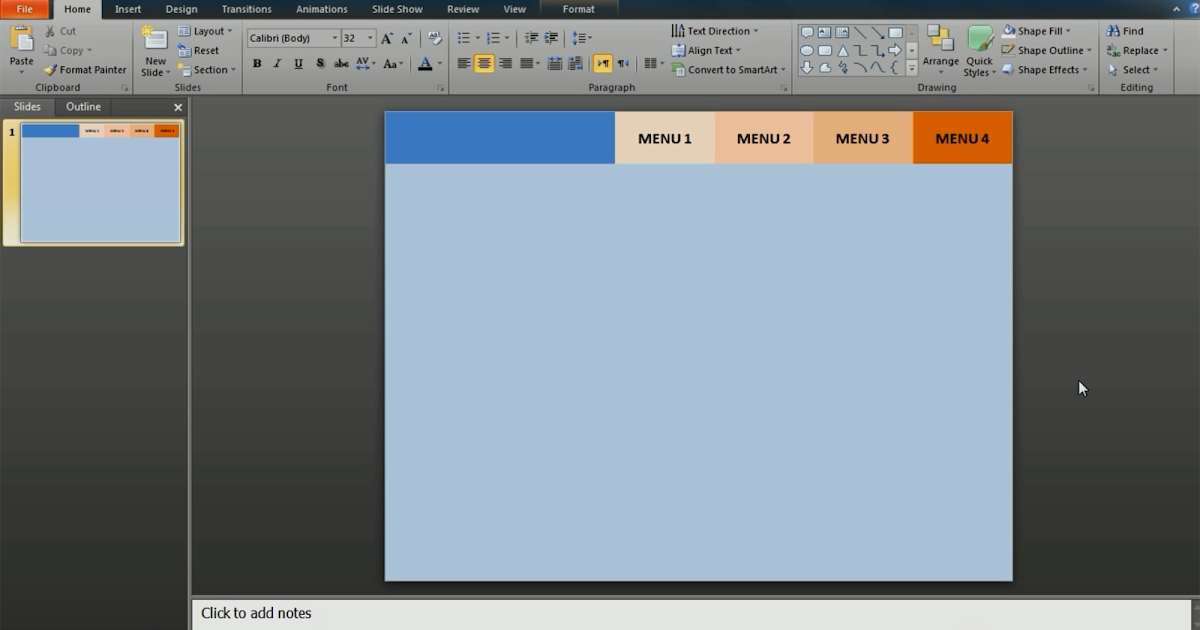Toggle bold formatting

pyautogui.click(x=257, y=63)
